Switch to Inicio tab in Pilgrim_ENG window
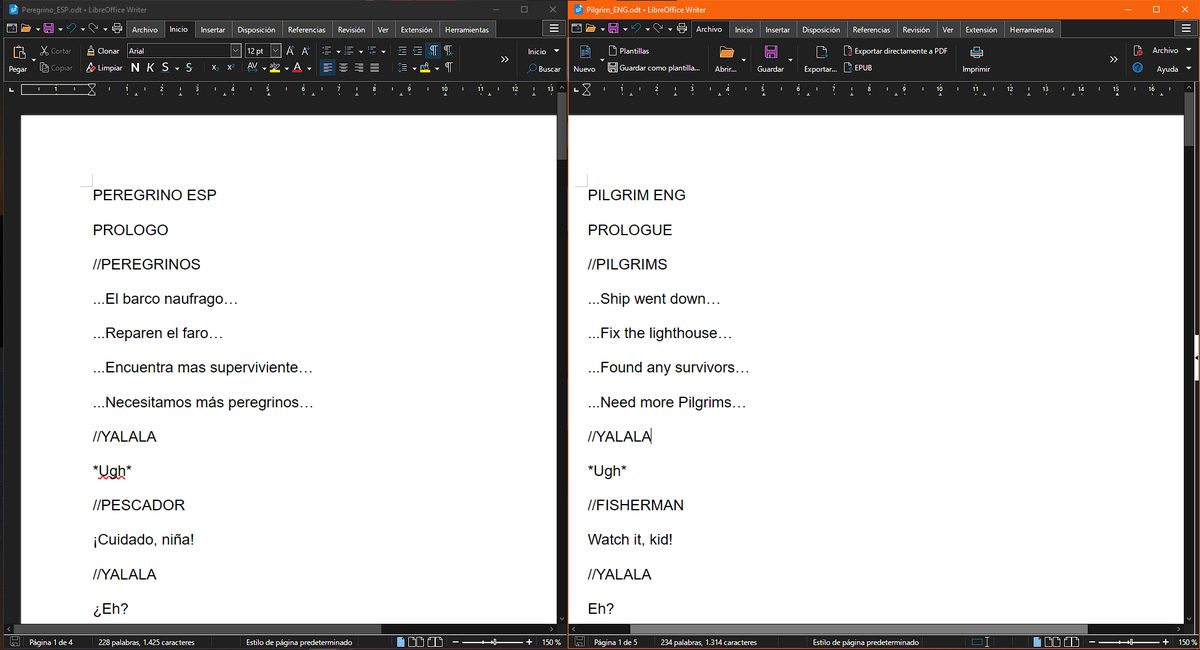 pos(744,30)
